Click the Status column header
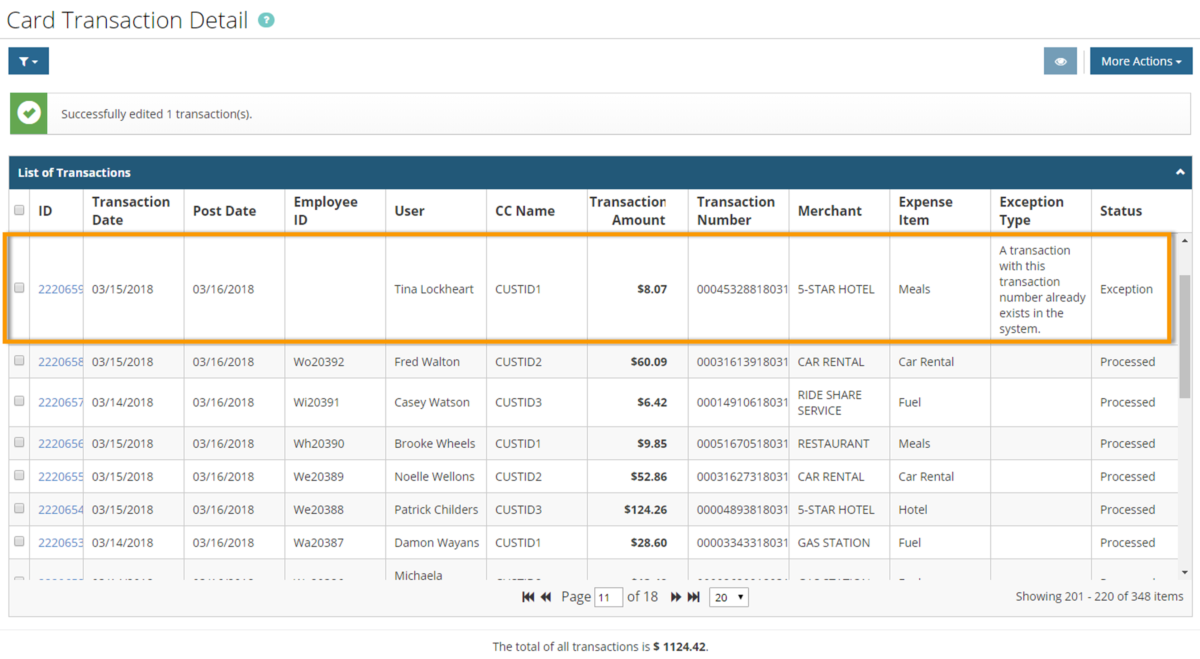1200x659 pixels. 1120,210
